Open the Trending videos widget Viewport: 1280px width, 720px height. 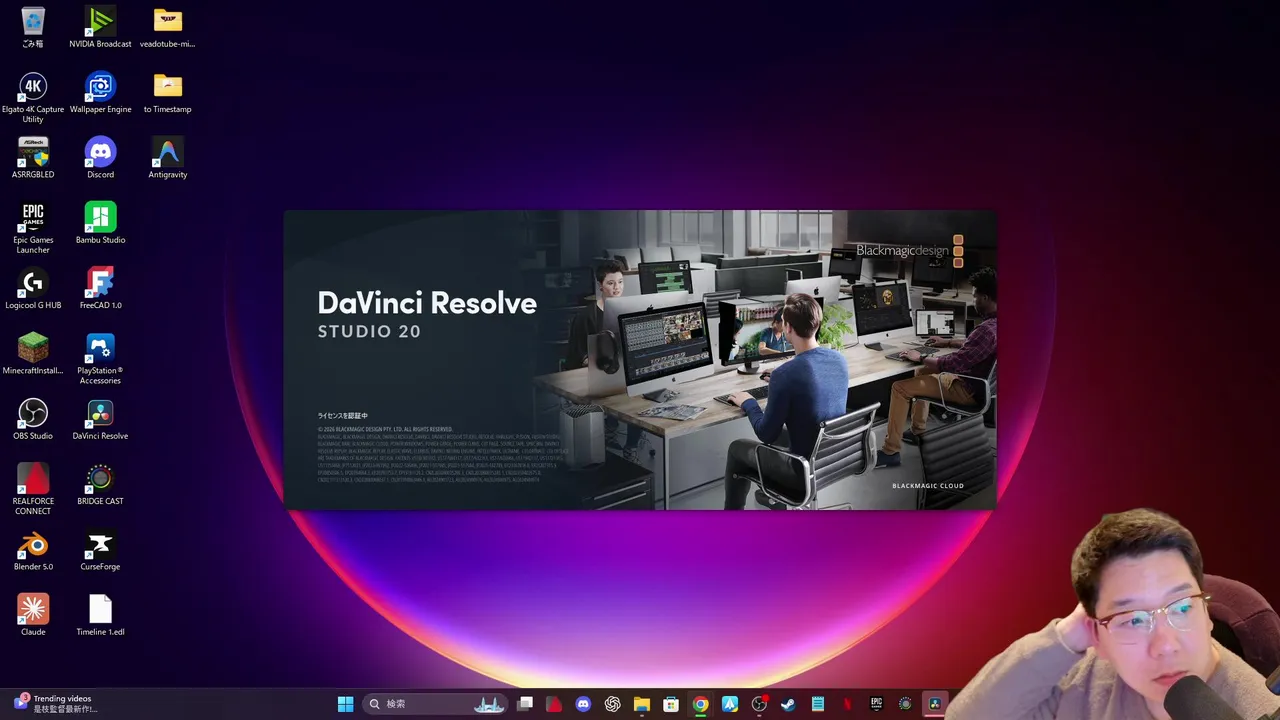coord(55,704)
